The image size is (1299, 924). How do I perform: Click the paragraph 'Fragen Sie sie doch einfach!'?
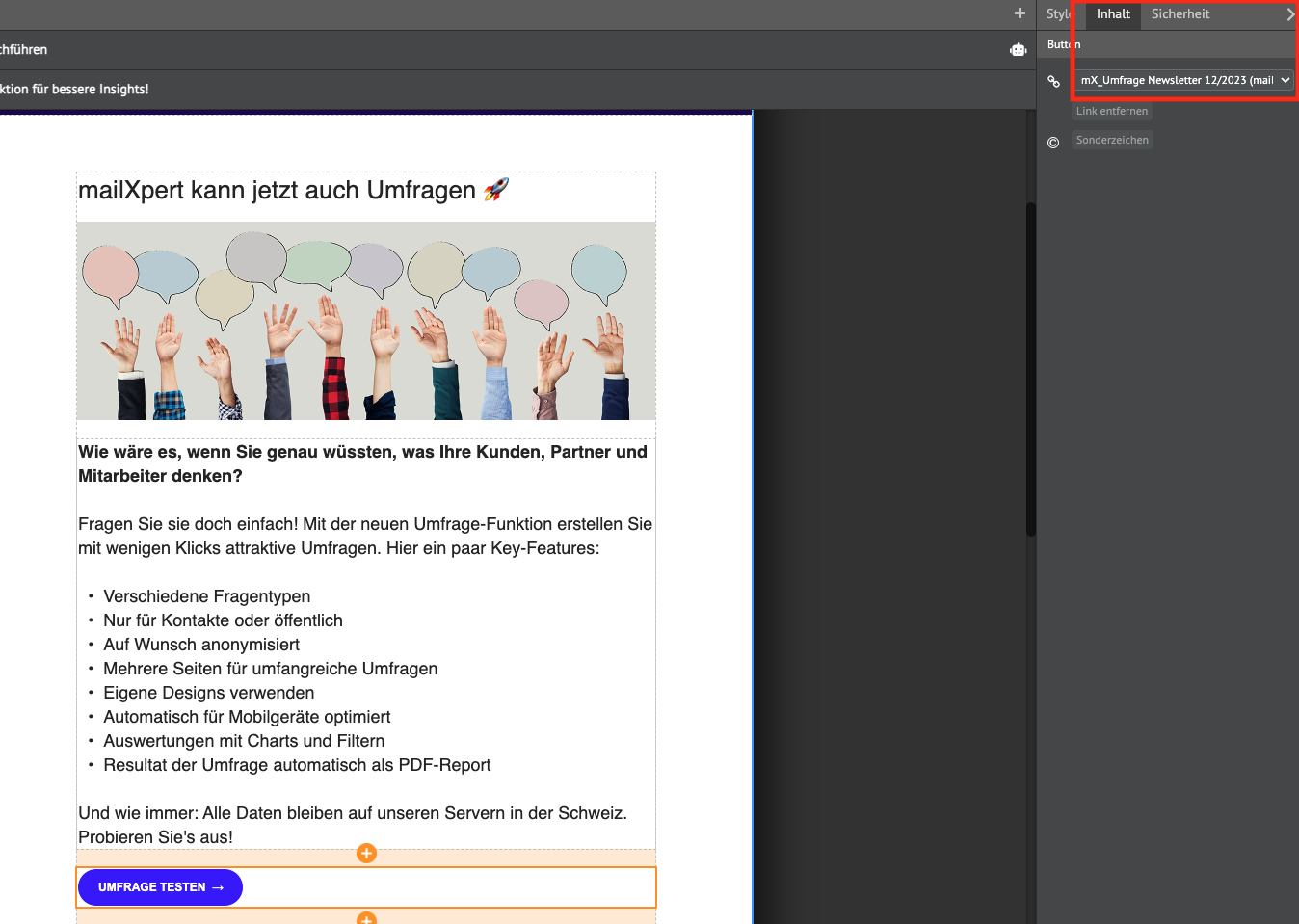(x=365, y=536)
